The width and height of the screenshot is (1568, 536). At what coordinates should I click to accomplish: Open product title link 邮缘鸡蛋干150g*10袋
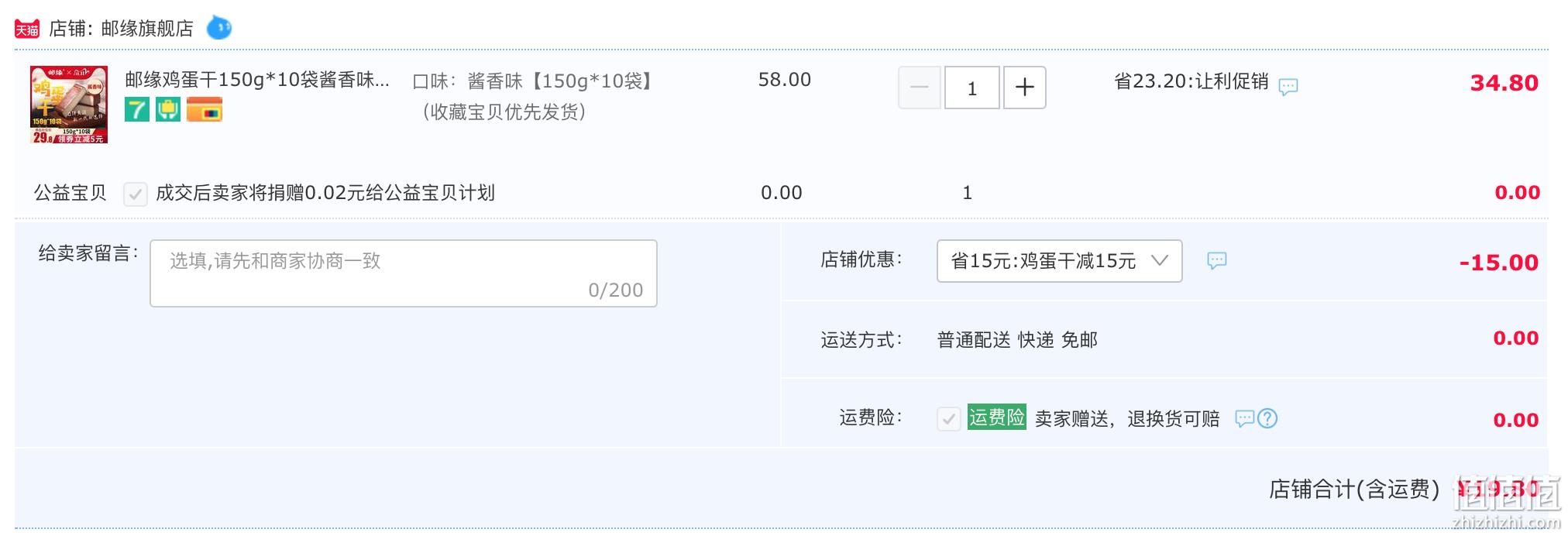point(257,80)
